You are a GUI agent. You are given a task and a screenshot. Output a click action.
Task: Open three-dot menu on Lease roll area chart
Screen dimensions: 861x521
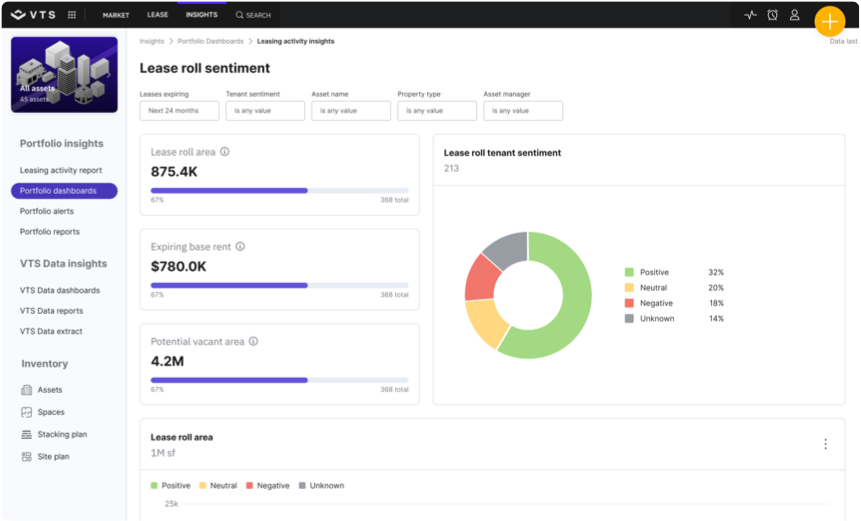(x=825, y=444)
